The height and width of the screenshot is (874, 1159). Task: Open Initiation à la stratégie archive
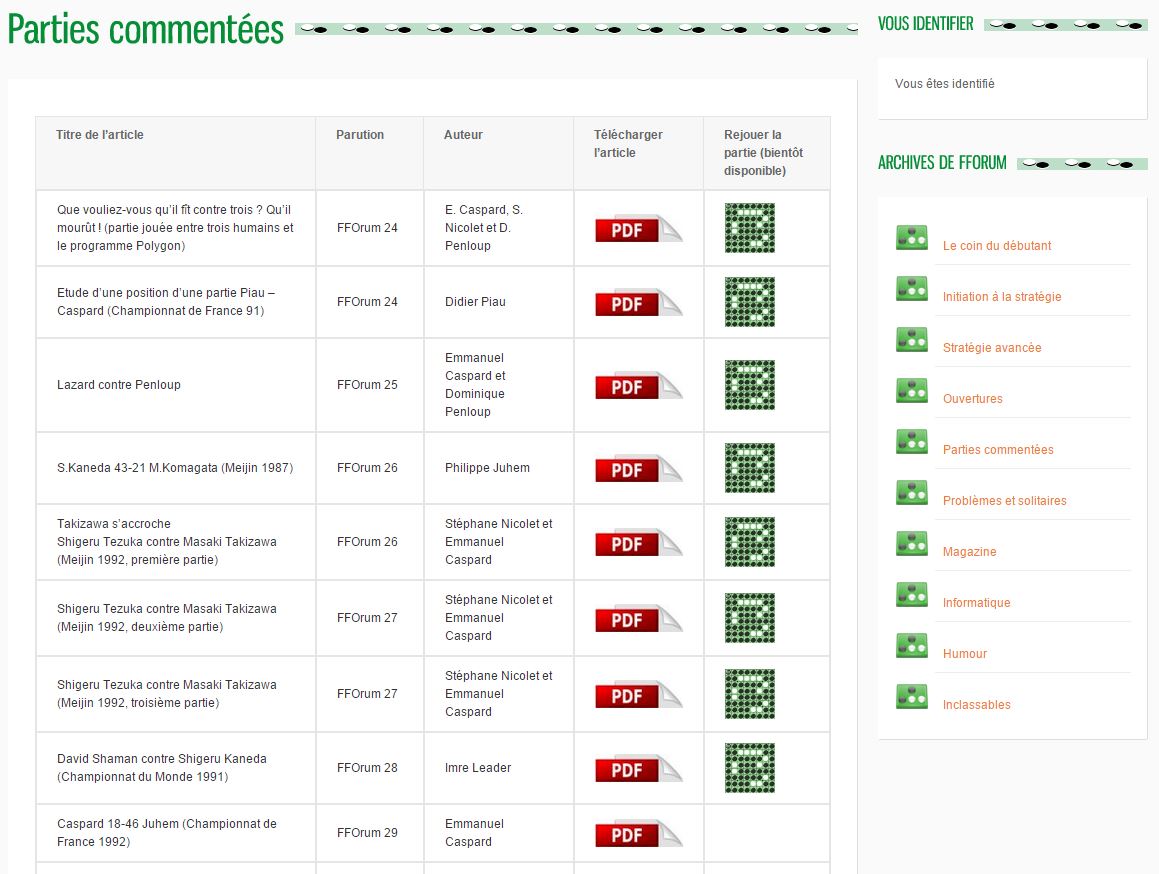1001,297
